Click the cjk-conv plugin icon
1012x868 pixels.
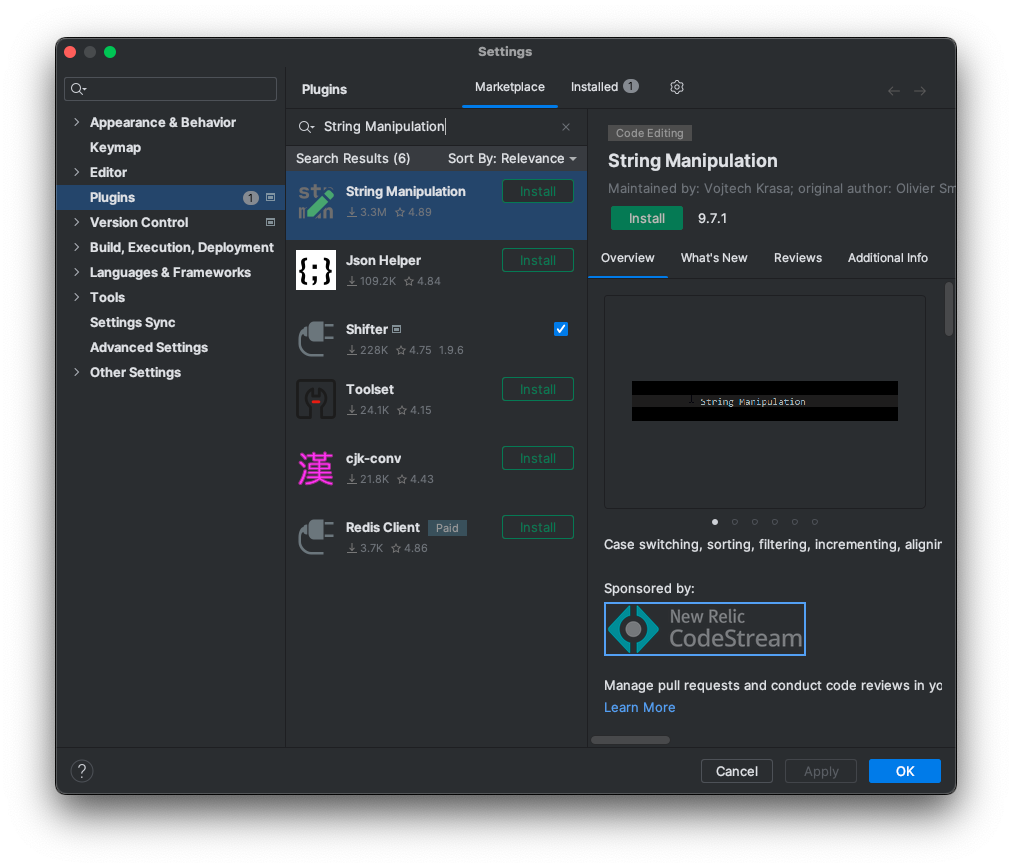click(x=316, y=468)
